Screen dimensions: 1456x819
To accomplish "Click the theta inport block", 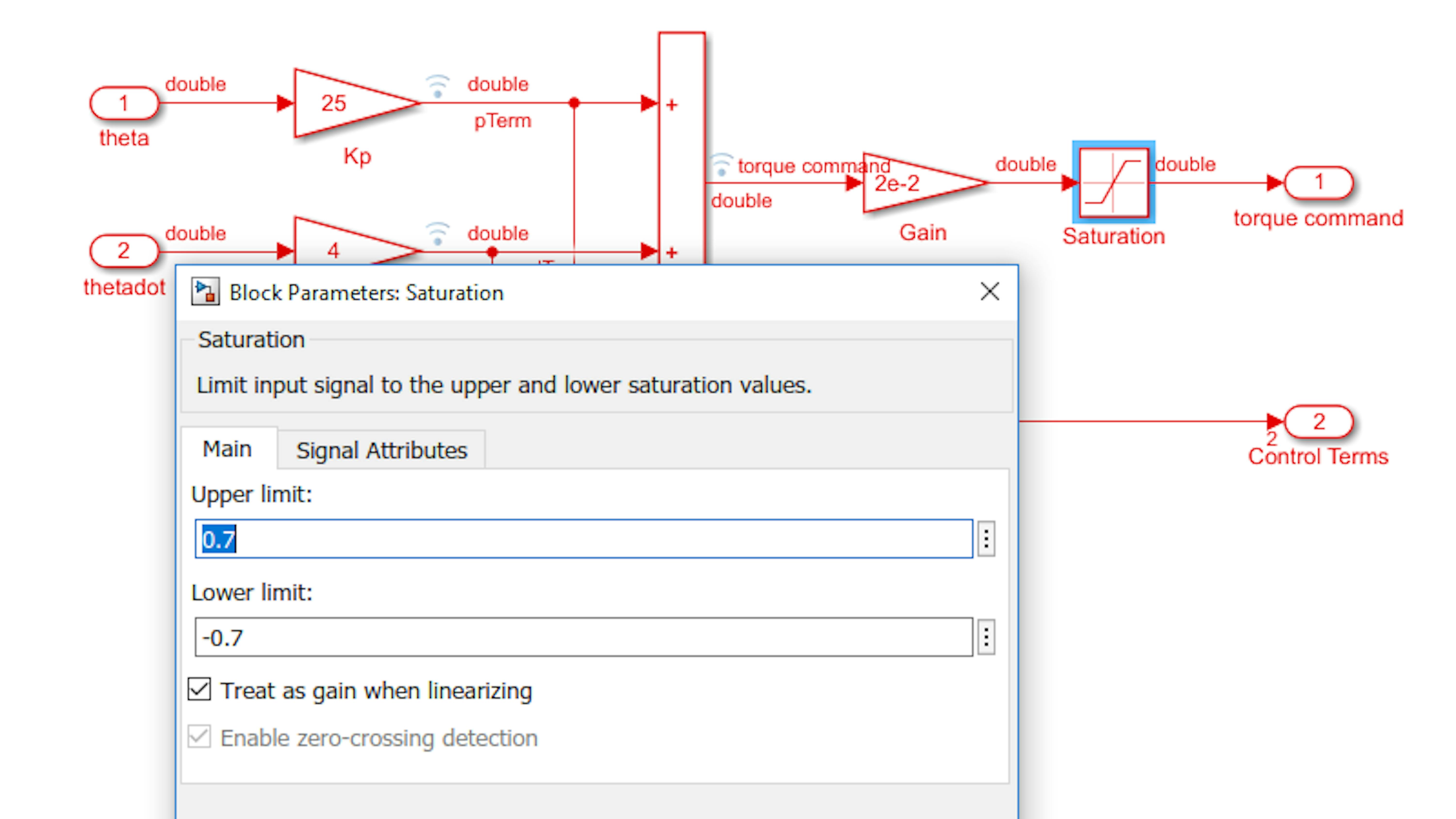I will (124, 103).
